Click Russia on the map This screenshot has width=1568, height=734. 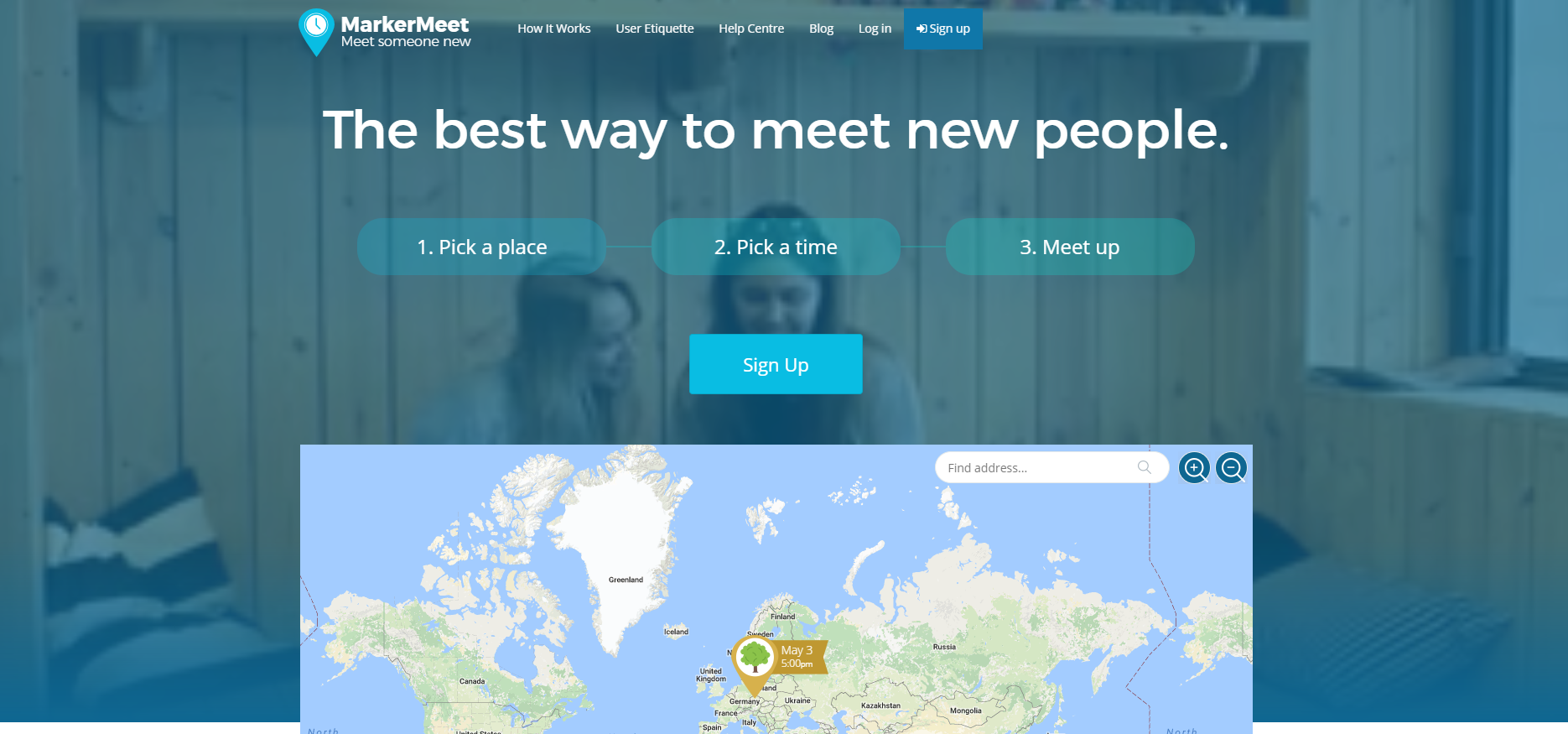coord(944,647)
